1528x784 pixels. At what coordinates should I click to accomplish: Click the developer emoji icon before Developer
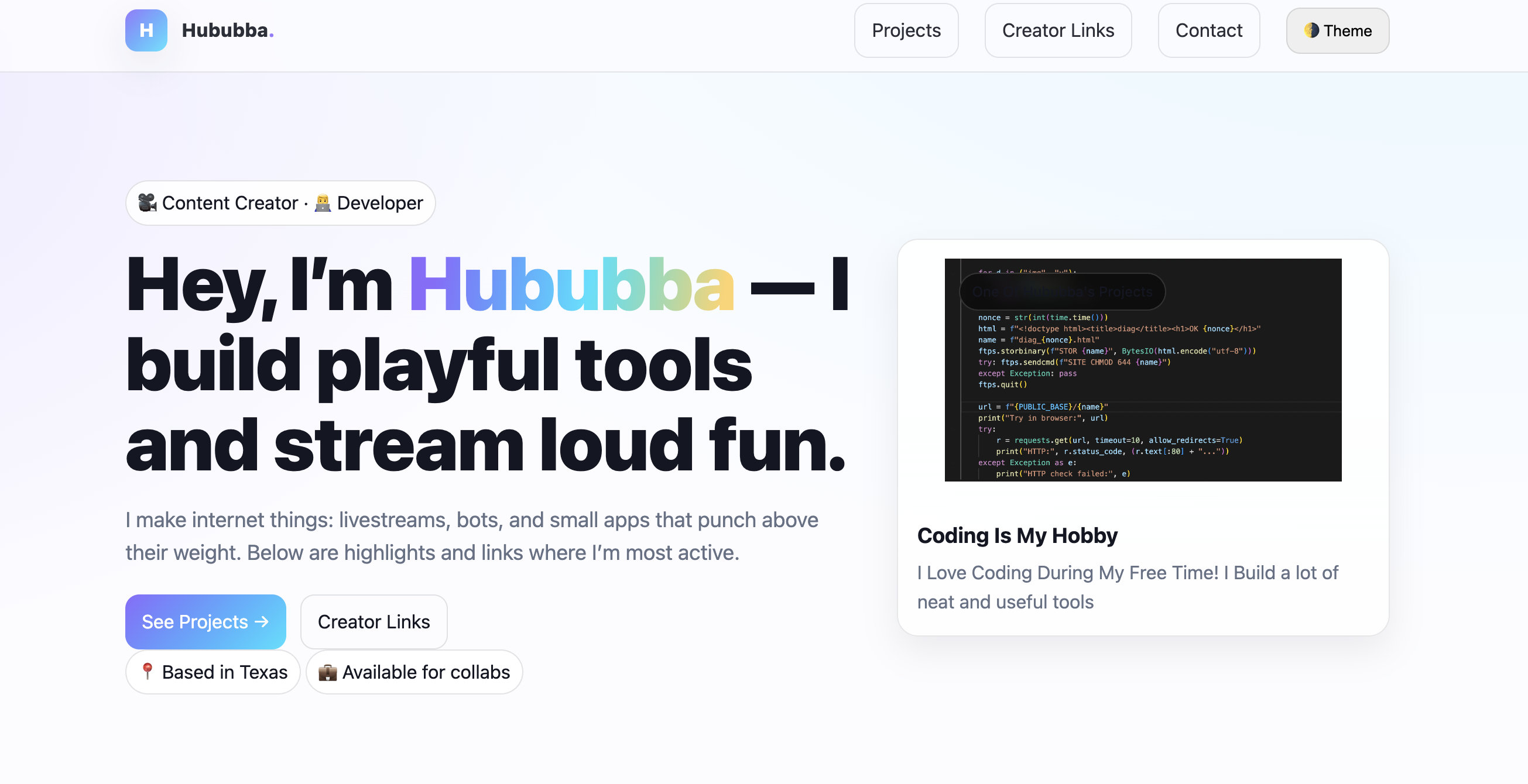point(323,202)
